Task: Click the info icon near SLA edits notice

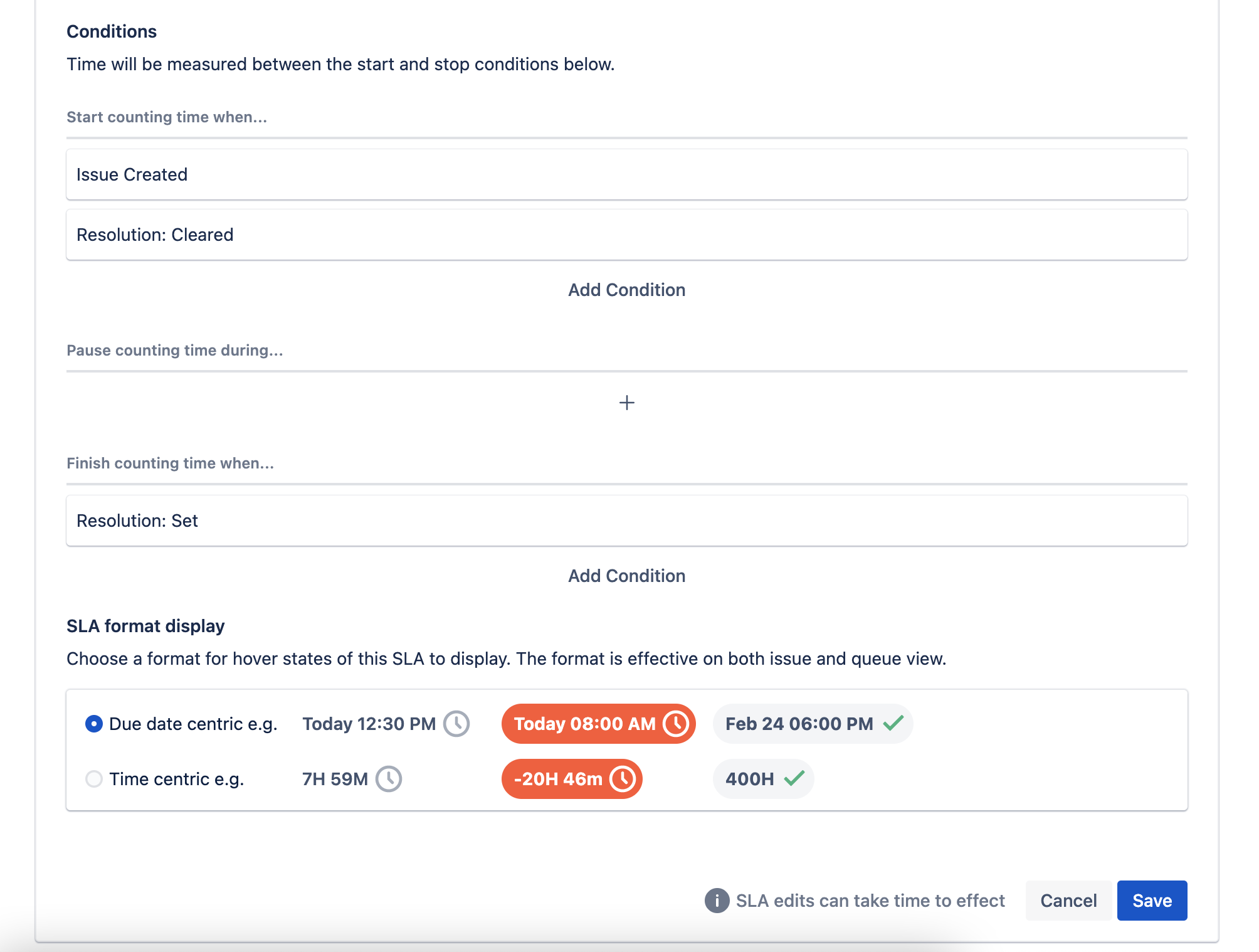Action: click(717, 901)
